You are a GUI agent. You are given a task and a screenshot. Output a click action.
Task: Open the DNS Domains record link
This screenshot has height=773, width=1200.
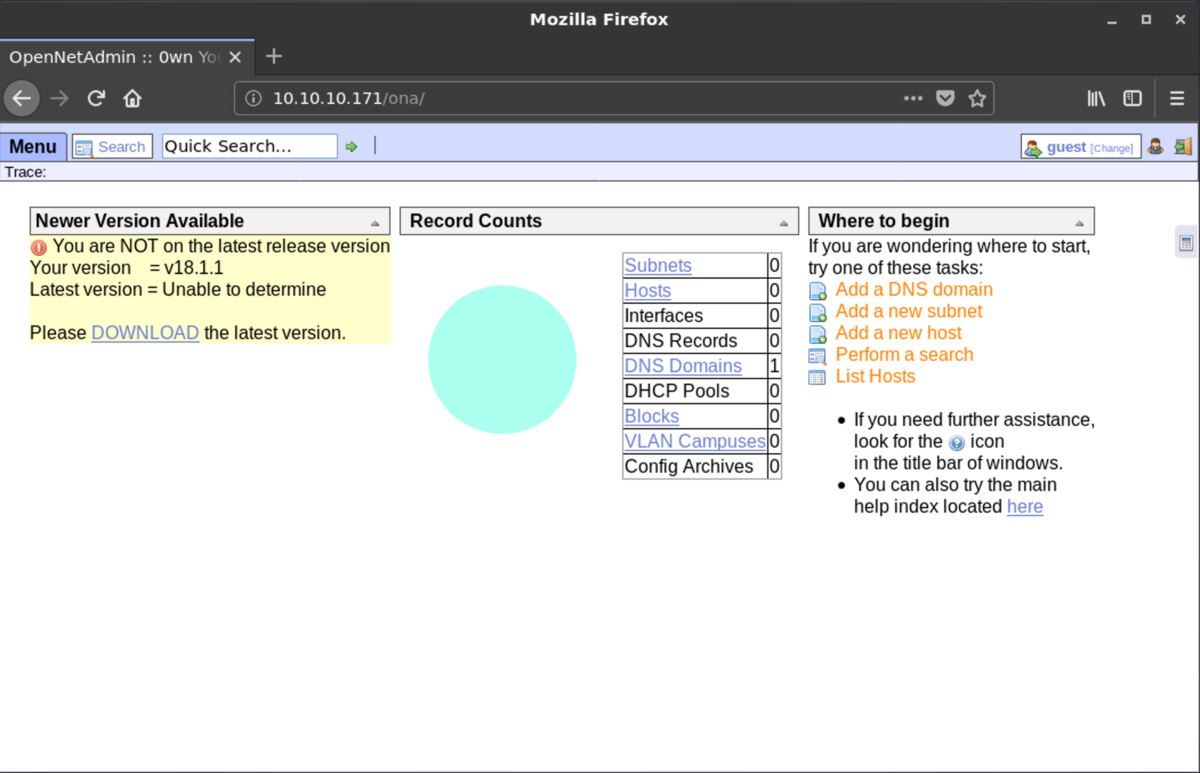[x=683, y=365]
